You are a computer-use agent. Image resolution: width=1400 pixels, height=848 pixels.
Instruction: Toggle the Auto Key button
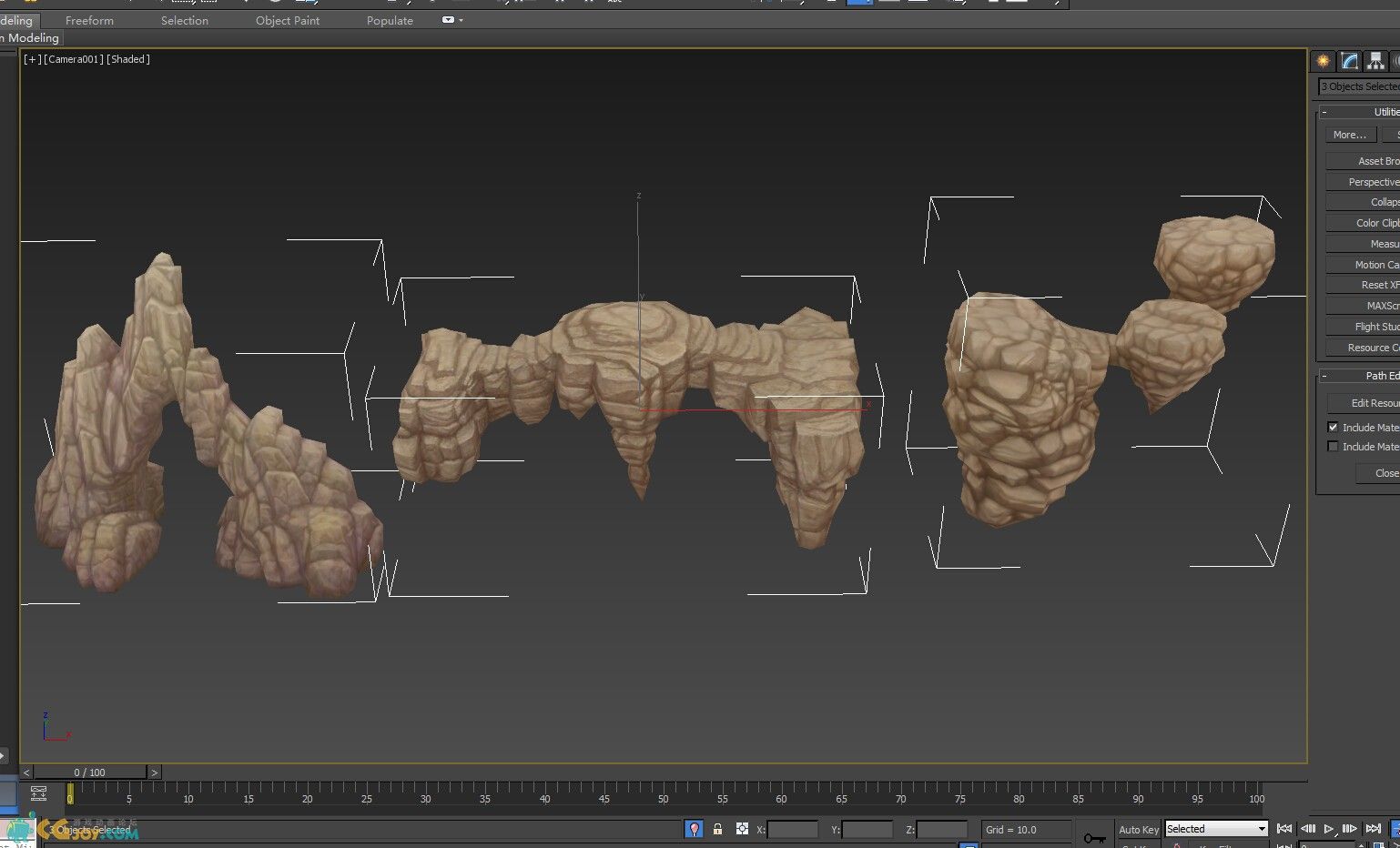(1138, 829)
